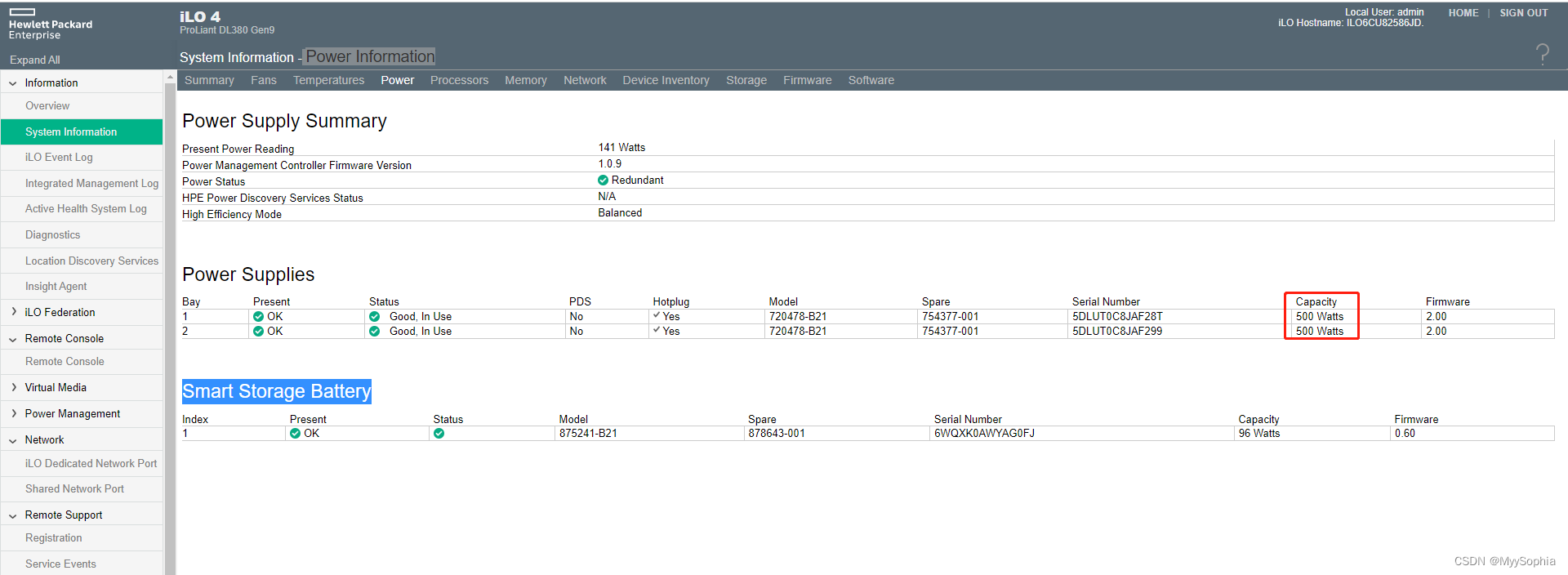Open iLO Dedicated Network Port
The height and width of the screenshot is (575, 1568).
coord(82,464)
